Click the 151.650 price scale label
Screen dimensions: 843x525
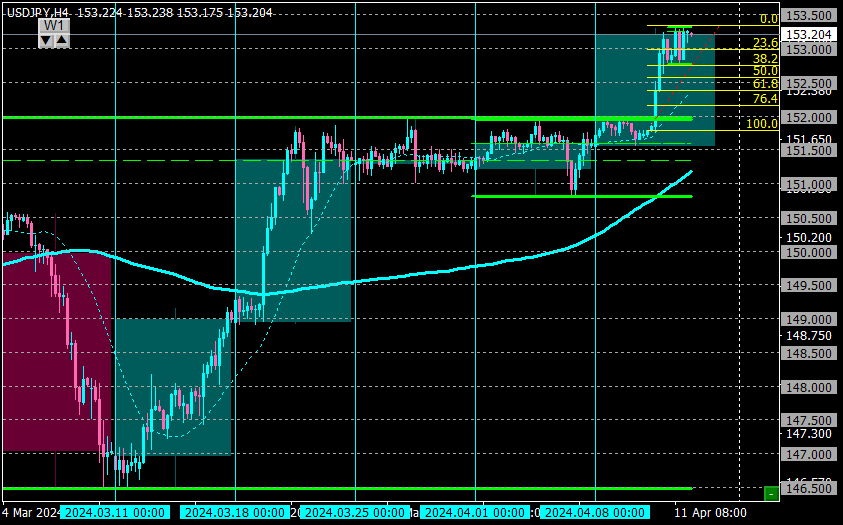(809, 139)
